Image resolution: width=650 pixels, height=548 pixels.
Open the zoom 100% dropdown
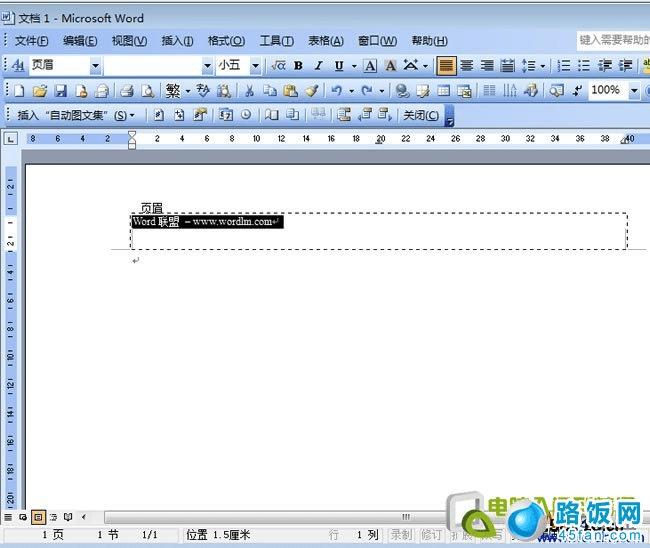tap(633, 90)
